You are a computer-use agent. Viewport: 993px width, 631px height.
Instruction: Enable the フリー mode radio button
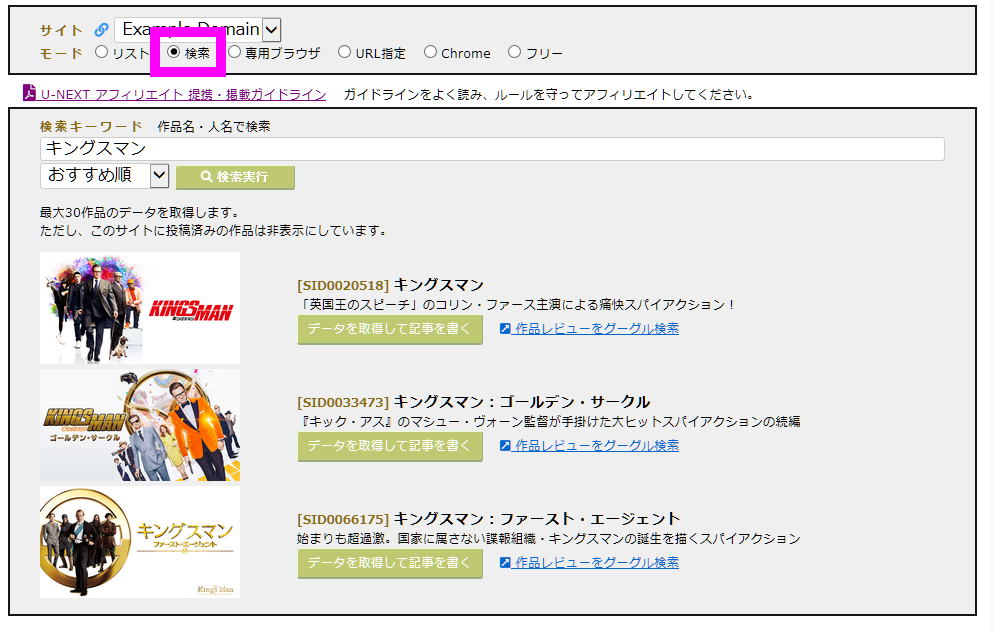[515, 52]
